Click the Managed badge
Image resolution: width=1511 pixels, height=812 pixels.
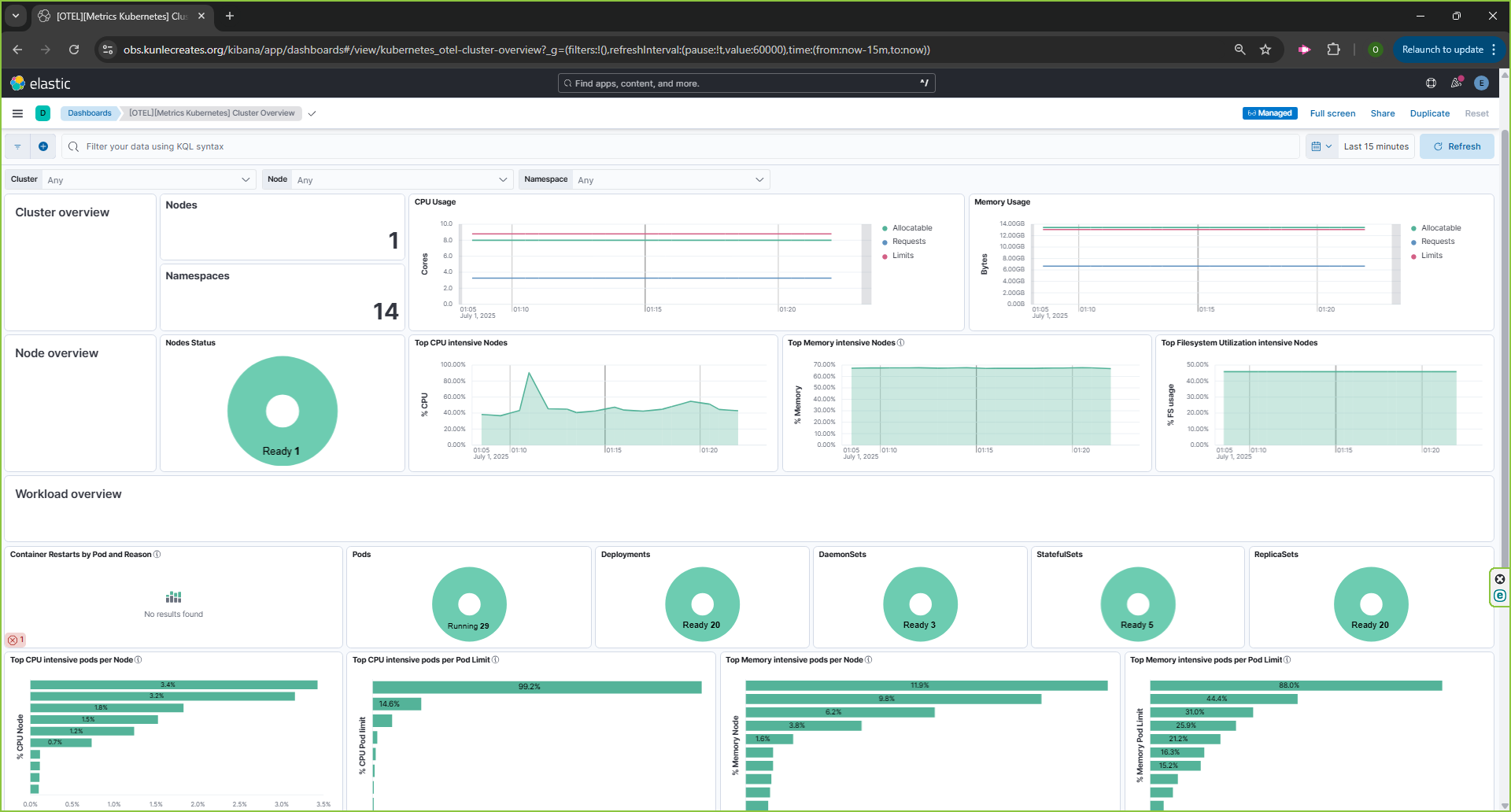[x=1269, y=113]
